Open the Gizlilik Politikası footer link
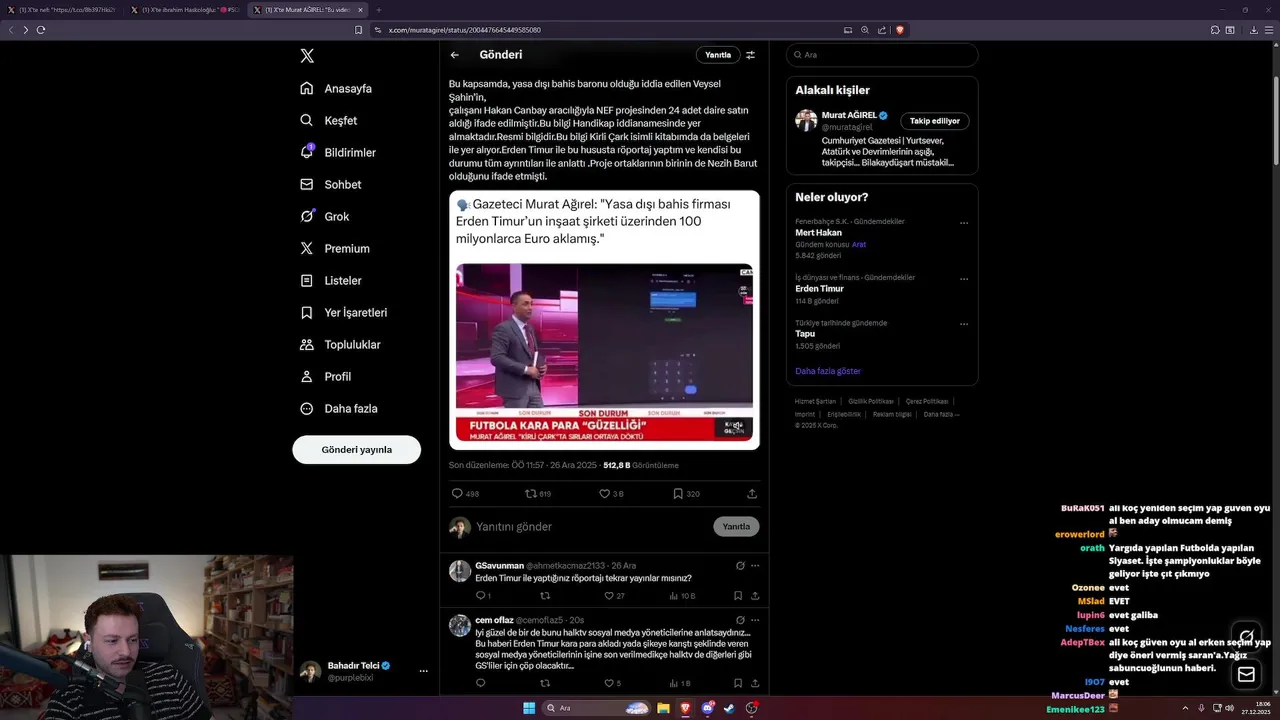The image size is (1280, 720). coord(870,401)
